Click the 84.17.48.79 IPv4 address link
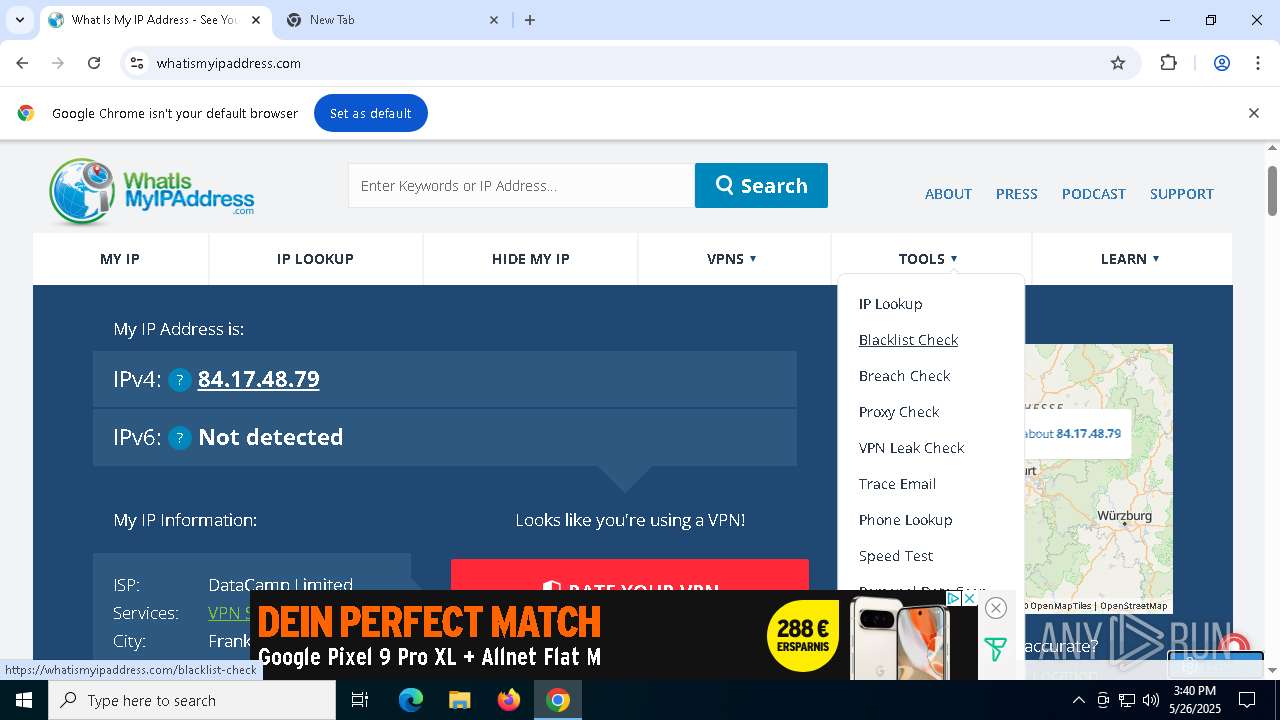Image resolution: width=1280 pixels, height=720 pixels. click(x=259, y=379)
